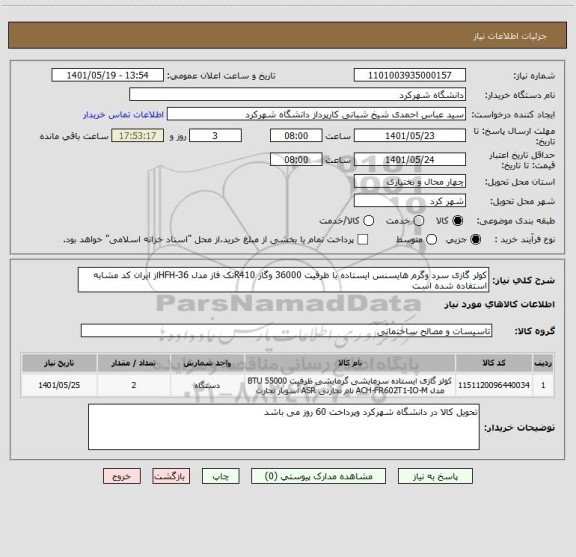Click the چاپ print button
576x557 pixels.
point(220,476)
